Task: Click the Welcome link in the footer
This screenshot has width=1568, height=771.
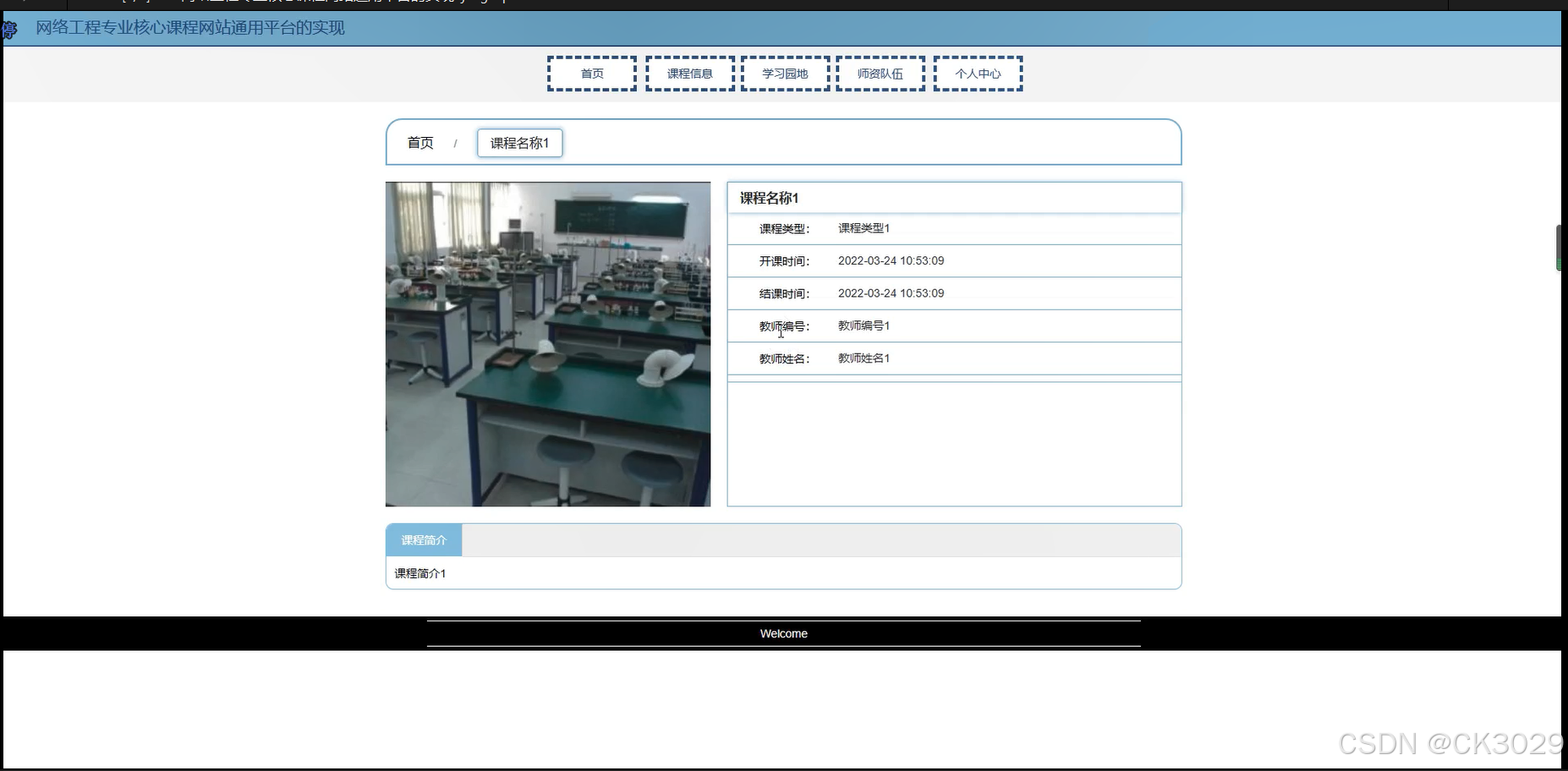Action: 784,633
